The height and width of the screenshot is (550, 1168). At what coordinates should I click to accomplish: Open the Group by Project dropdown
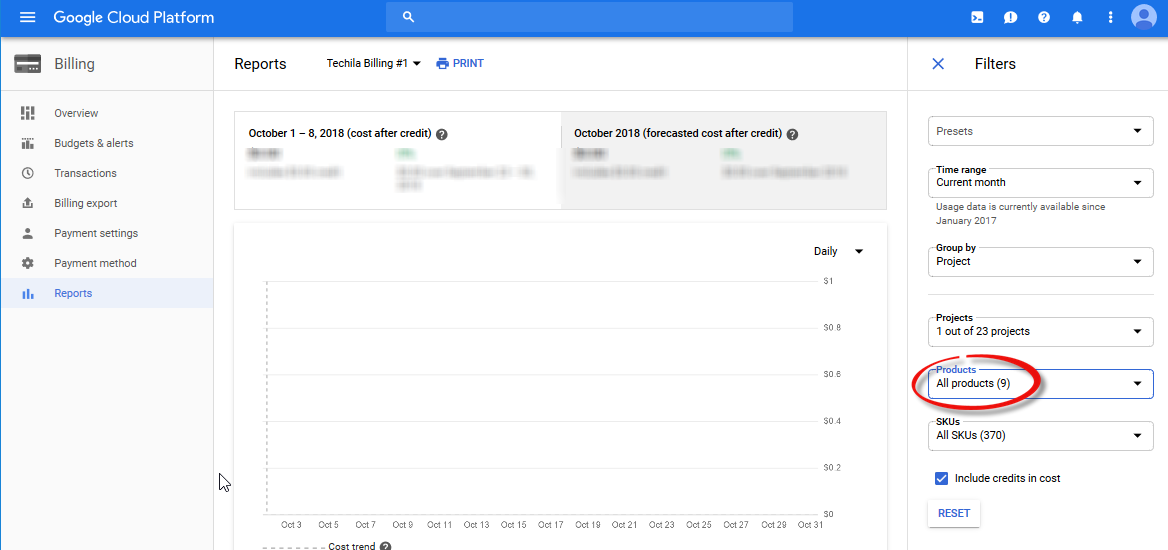[x=1040, y=262]
